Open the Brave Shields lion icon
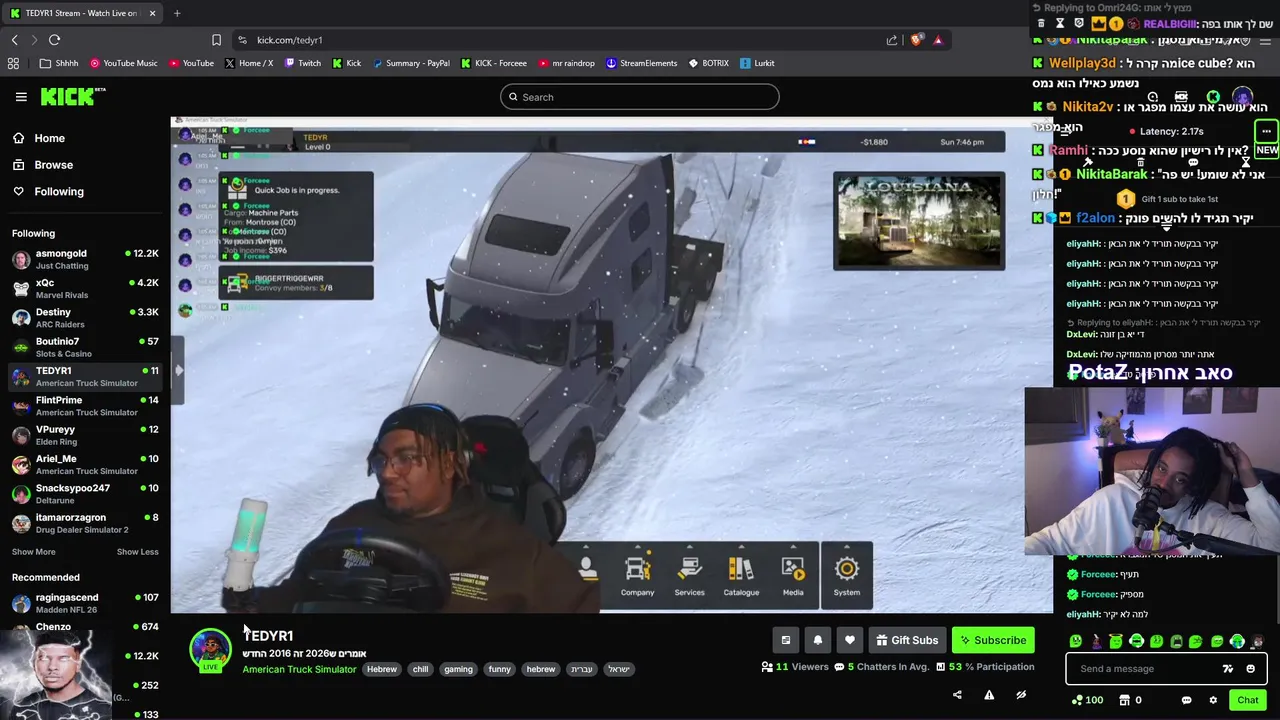The image size is (1280, 720). (x=917, y=40)
